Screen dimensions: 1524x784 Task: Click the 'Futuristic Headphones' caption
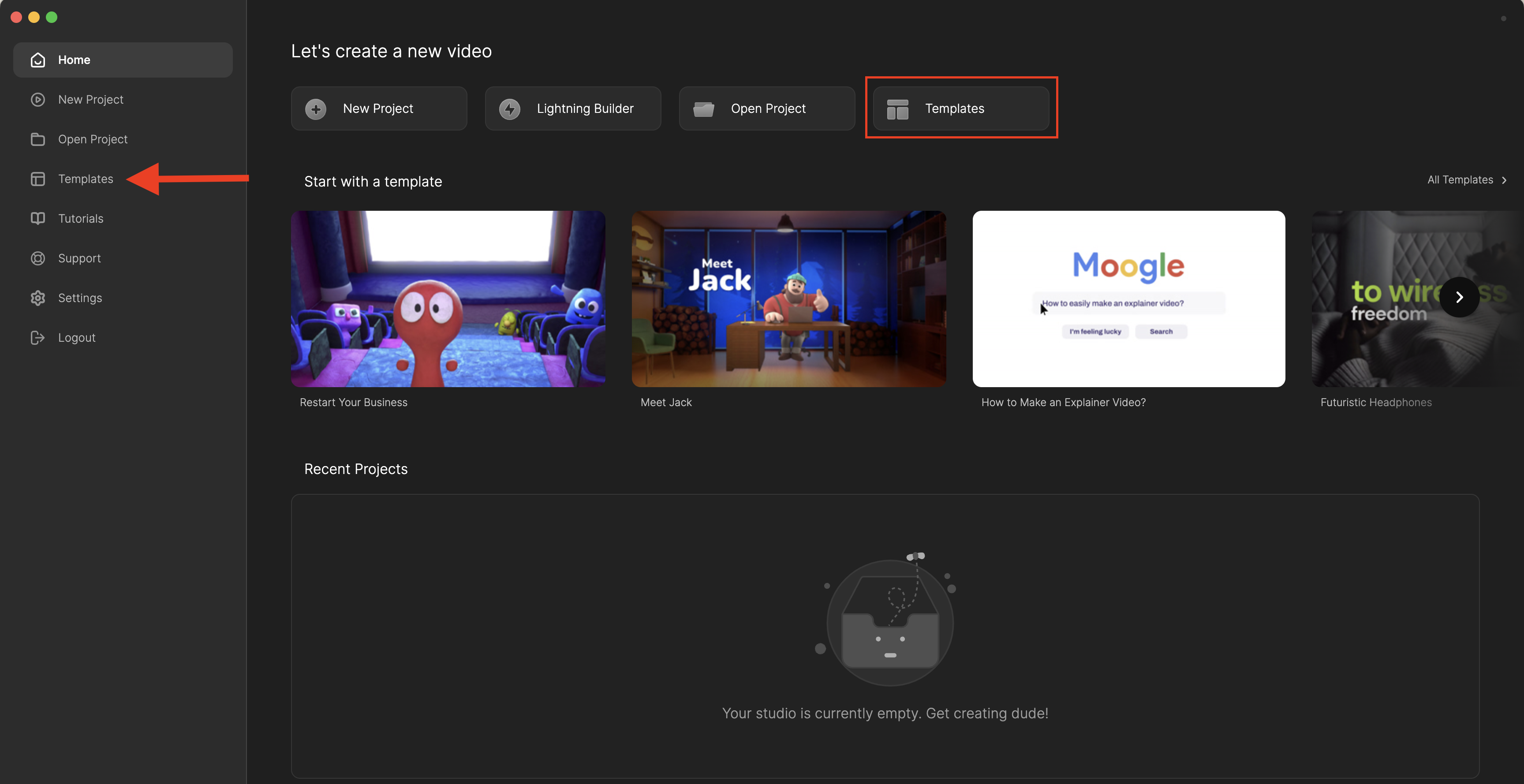[1376, 402]
